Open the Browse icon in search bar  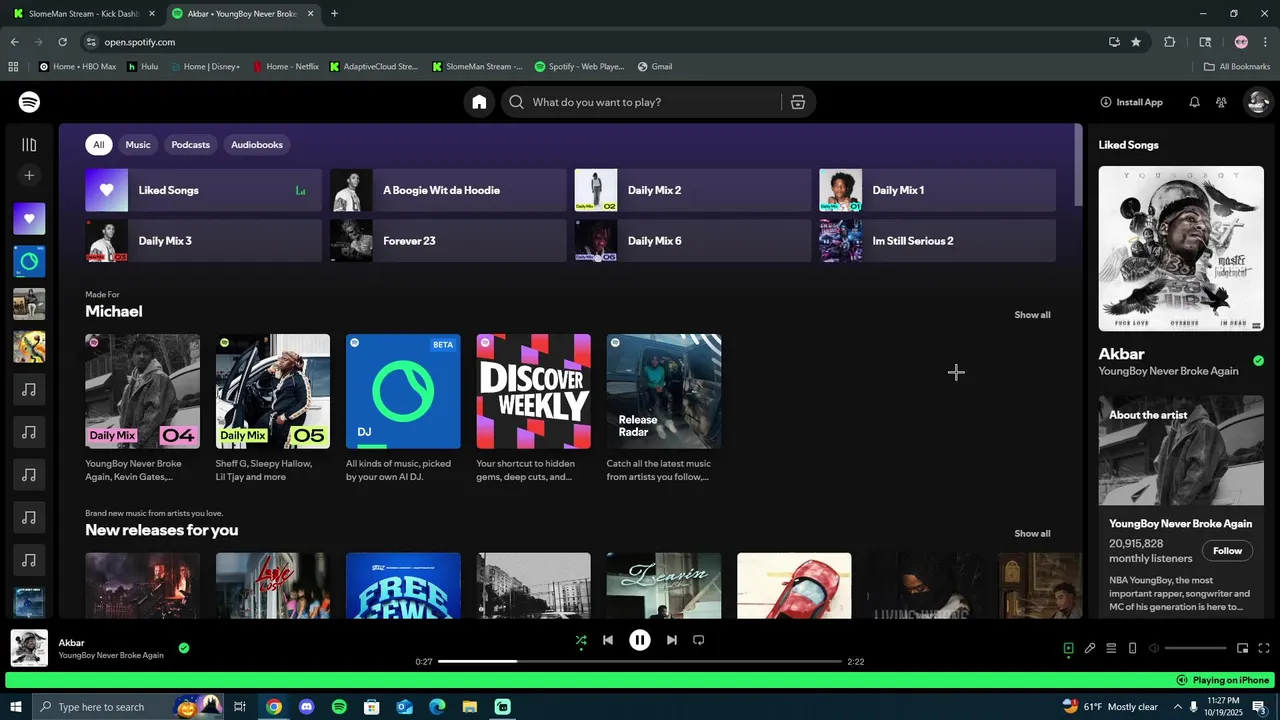pyautogui.click(x=797, y=102)
